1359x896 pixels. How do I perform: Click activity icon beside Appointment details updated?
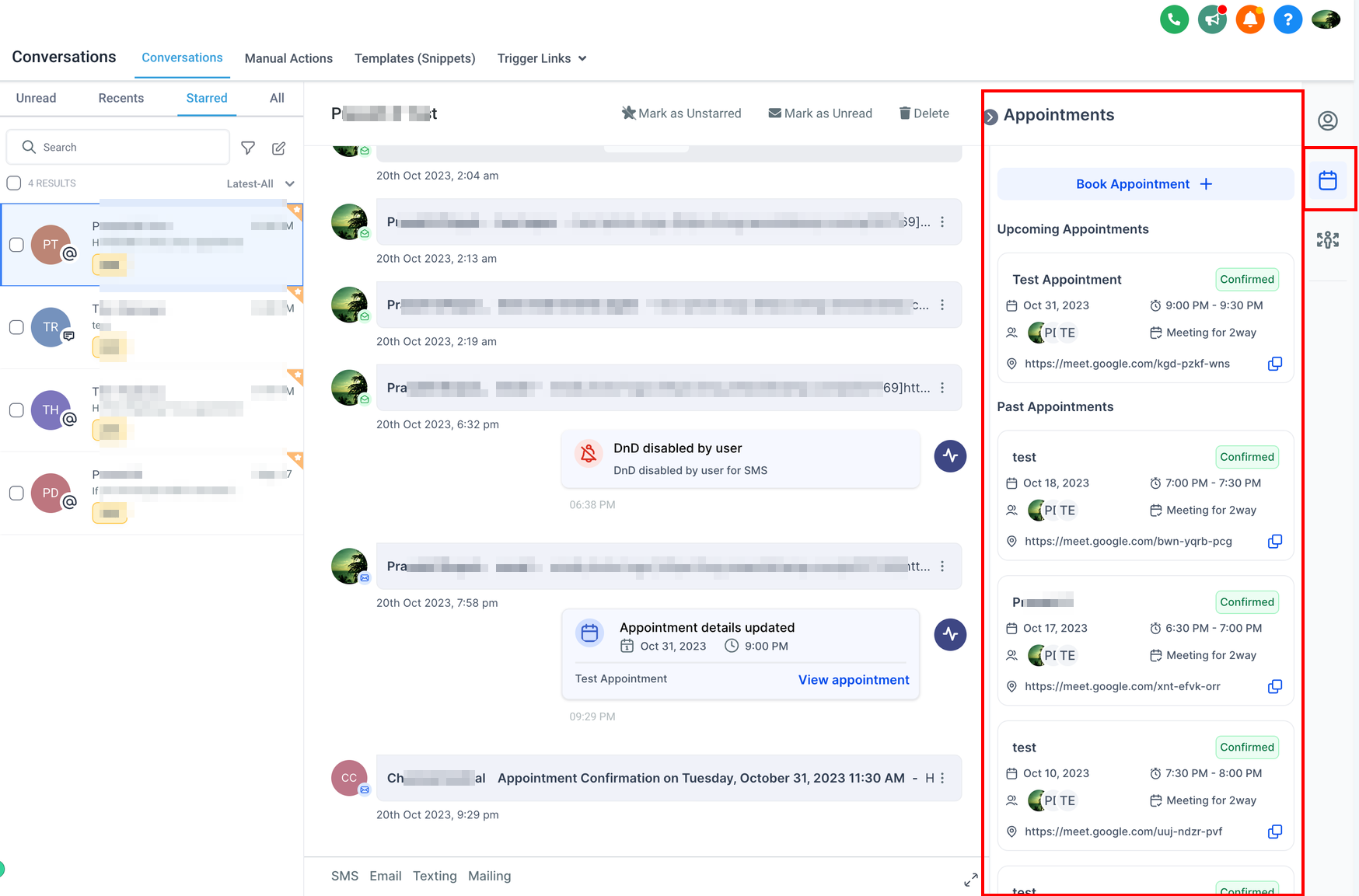[950, 634]
